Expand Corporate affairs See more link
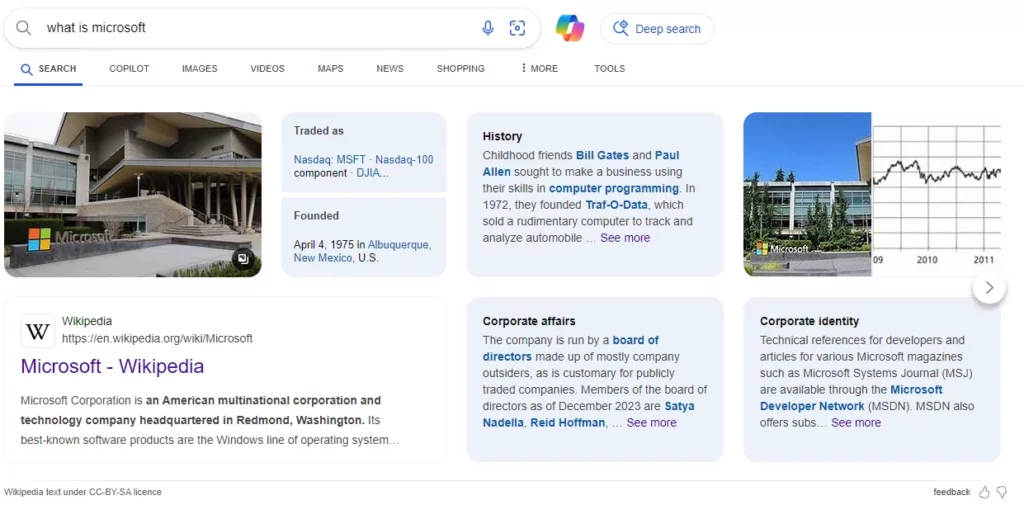 (x=651, y=423)
